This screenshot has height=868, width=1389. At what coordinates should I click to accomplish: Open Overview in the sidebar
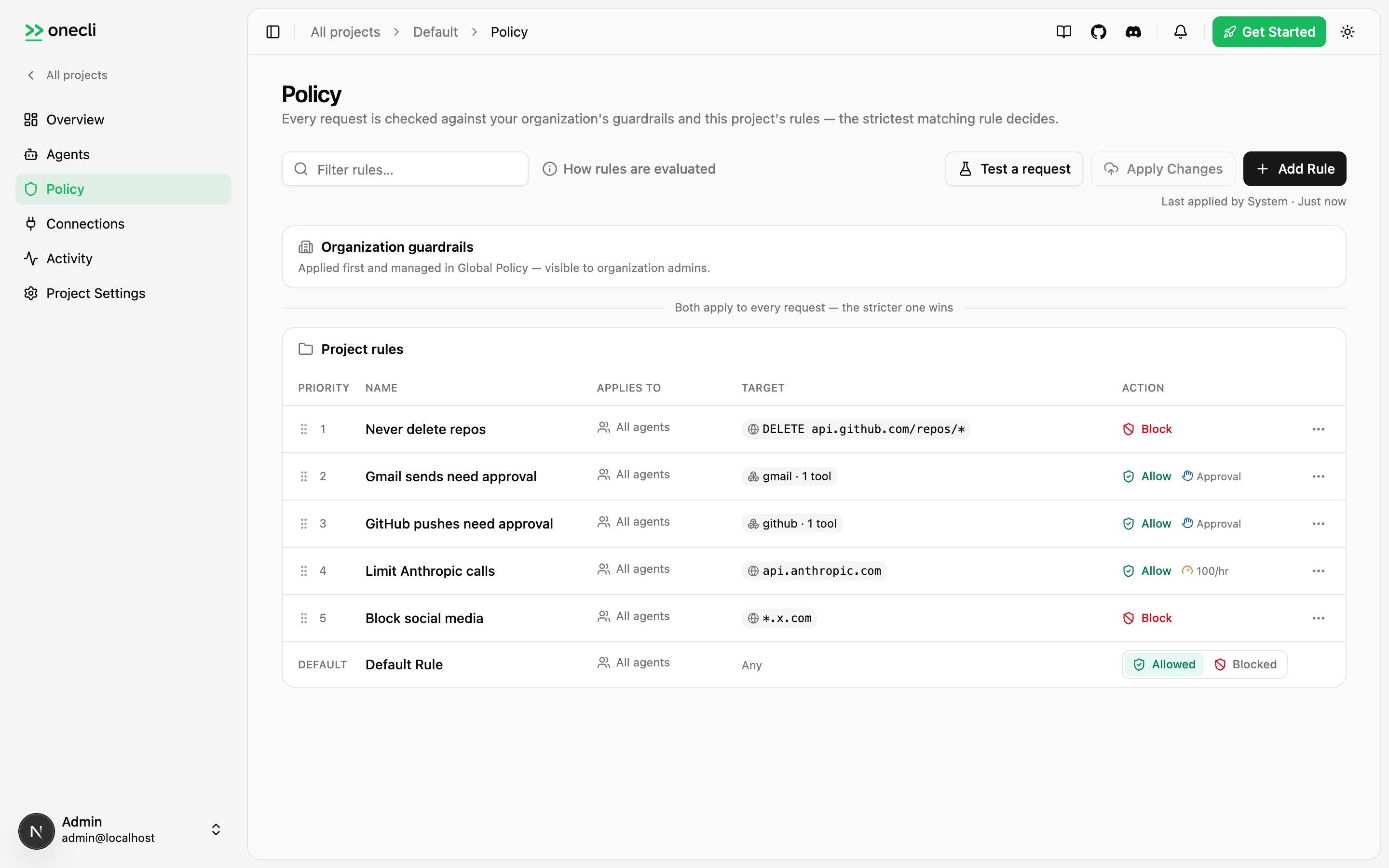(123, 120)
